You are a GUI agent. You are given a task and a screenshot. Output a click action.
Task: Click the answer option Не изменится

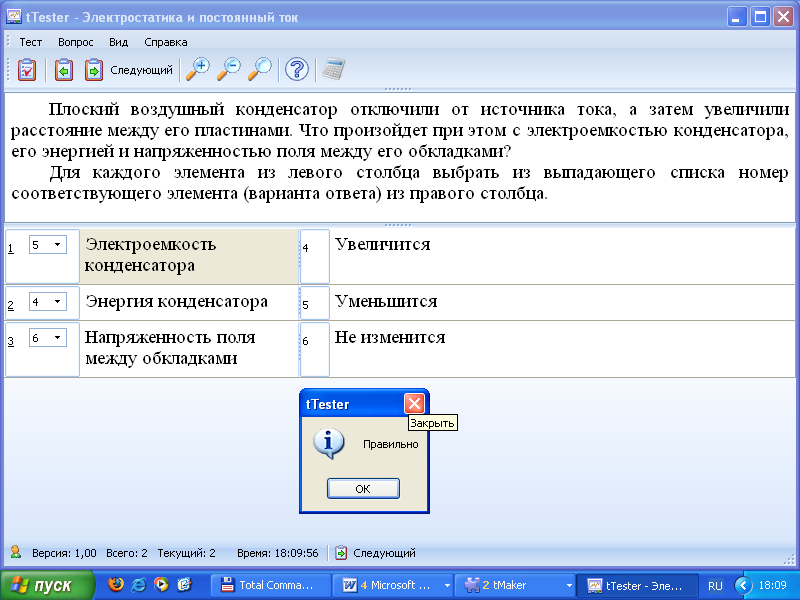click(390, 338)
